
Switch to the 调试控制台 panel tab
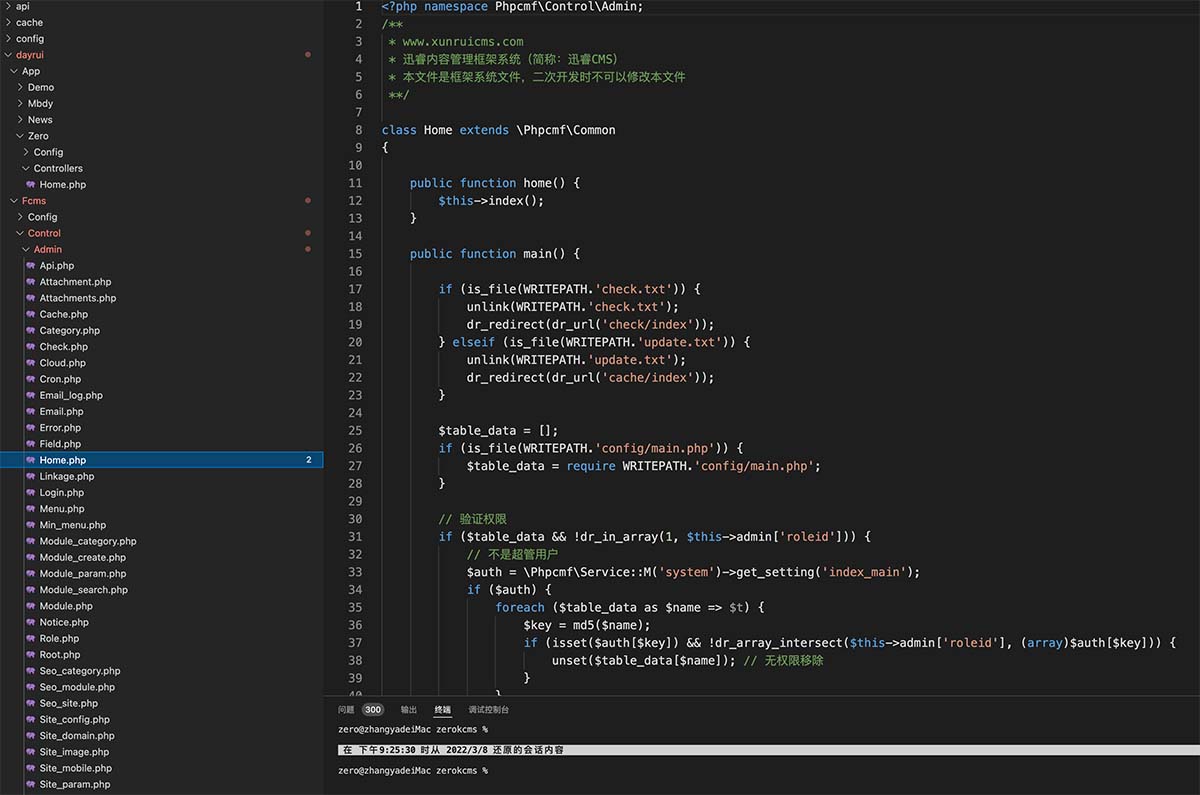tap(489, 710)
